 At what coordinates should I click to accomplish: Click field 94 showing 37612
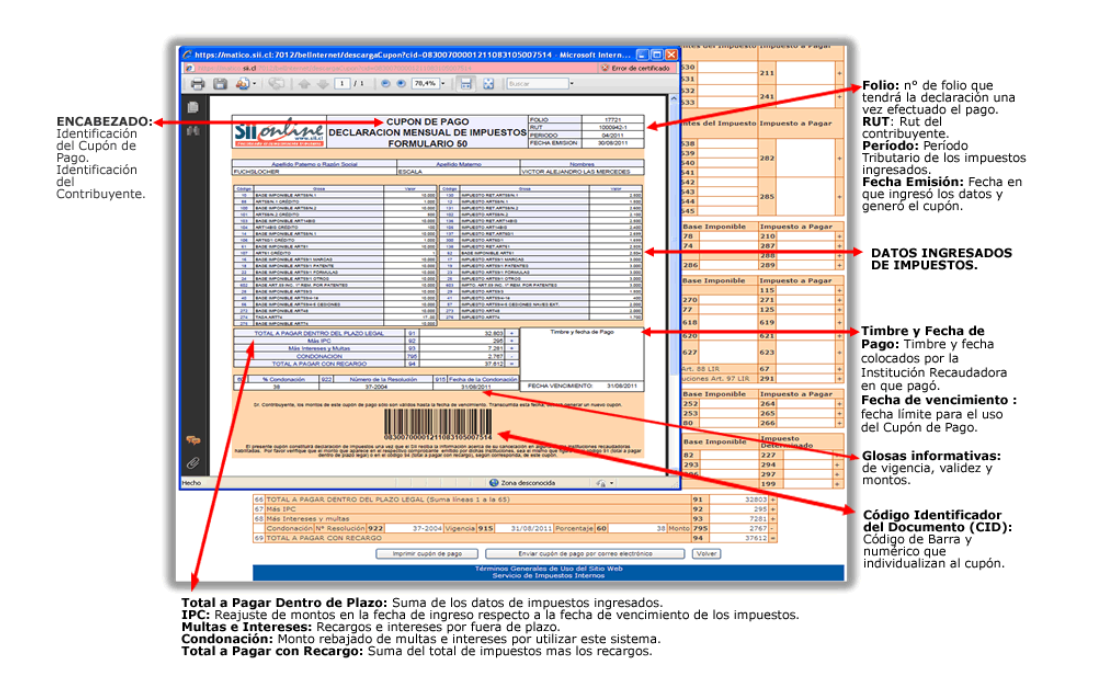tap(739, 537)
